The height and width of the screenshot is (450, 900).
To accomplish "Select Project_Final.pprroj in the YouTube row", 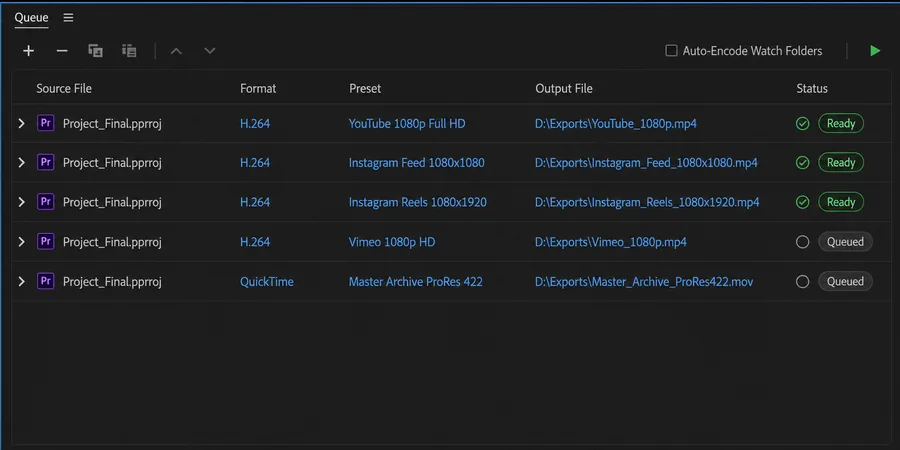I will (112, 123).
